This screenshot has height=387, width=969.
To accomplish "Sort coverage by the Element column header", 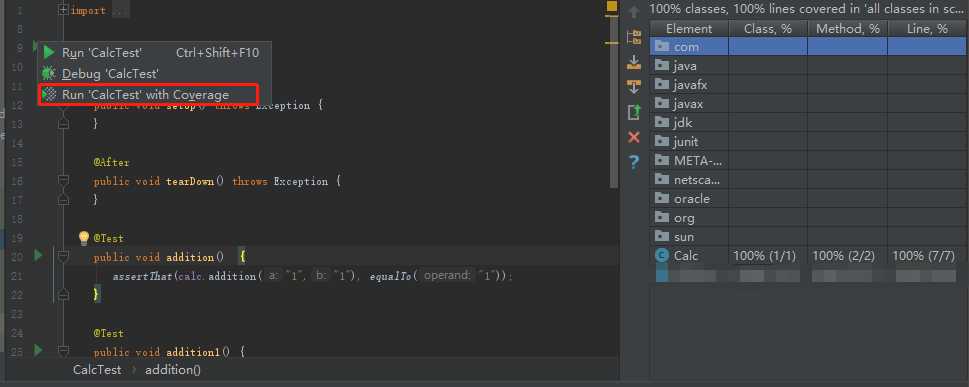I will 689,28.
